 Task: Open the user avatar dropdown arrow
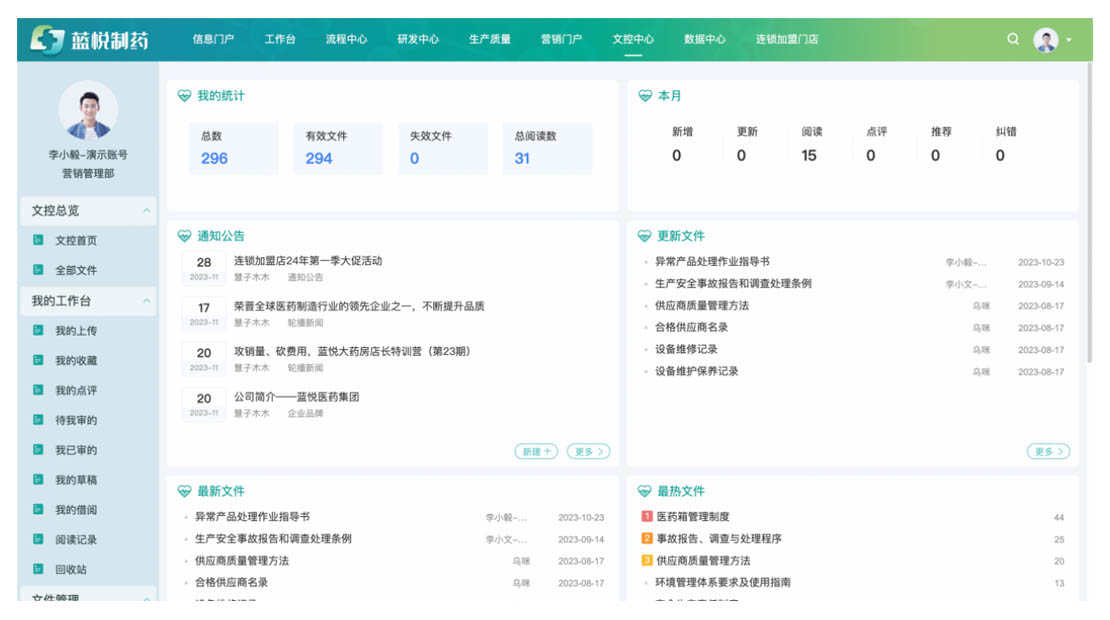point(1069,40)
